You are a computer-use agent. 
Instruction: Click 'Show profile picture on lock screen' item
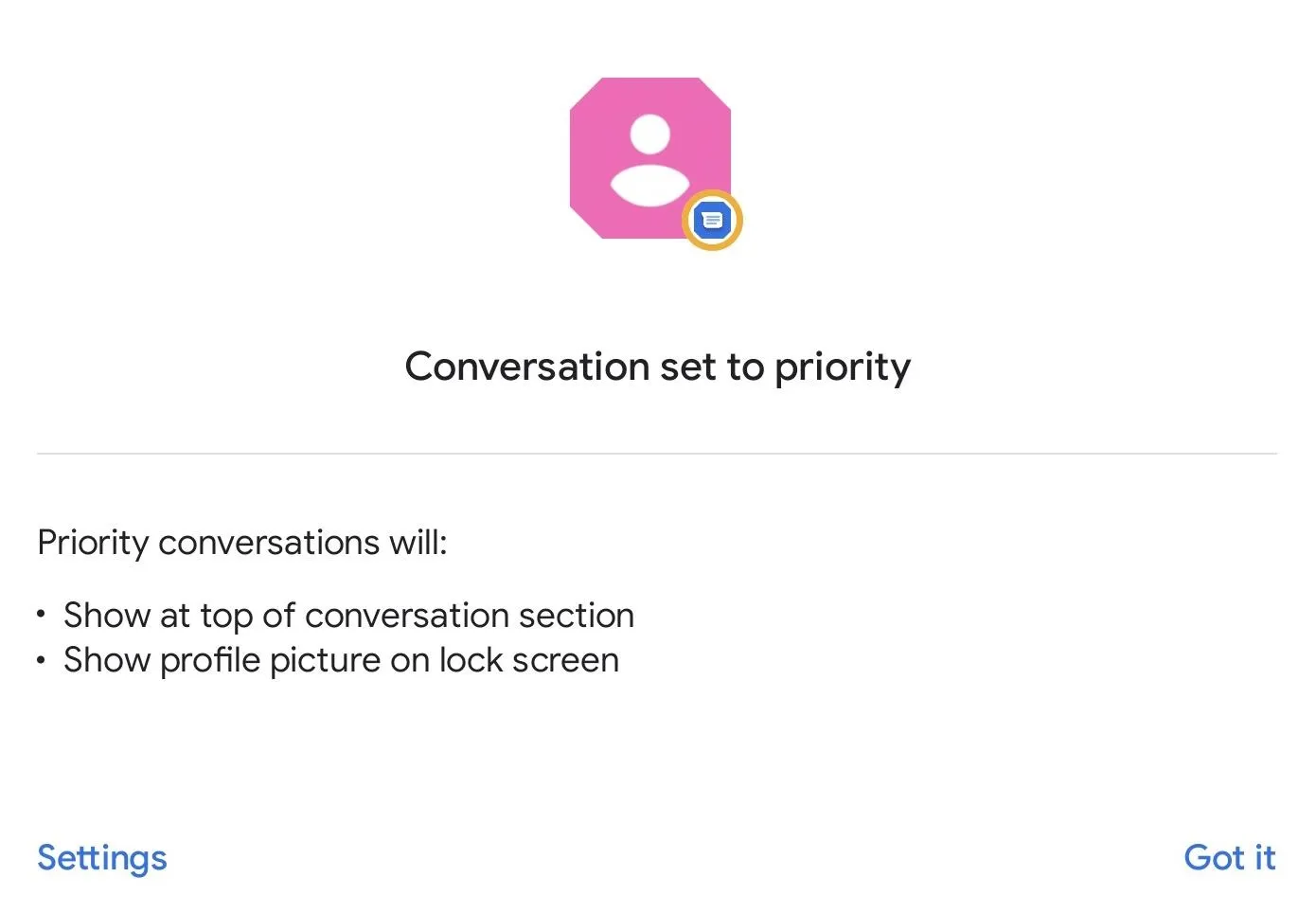[341, 660]
